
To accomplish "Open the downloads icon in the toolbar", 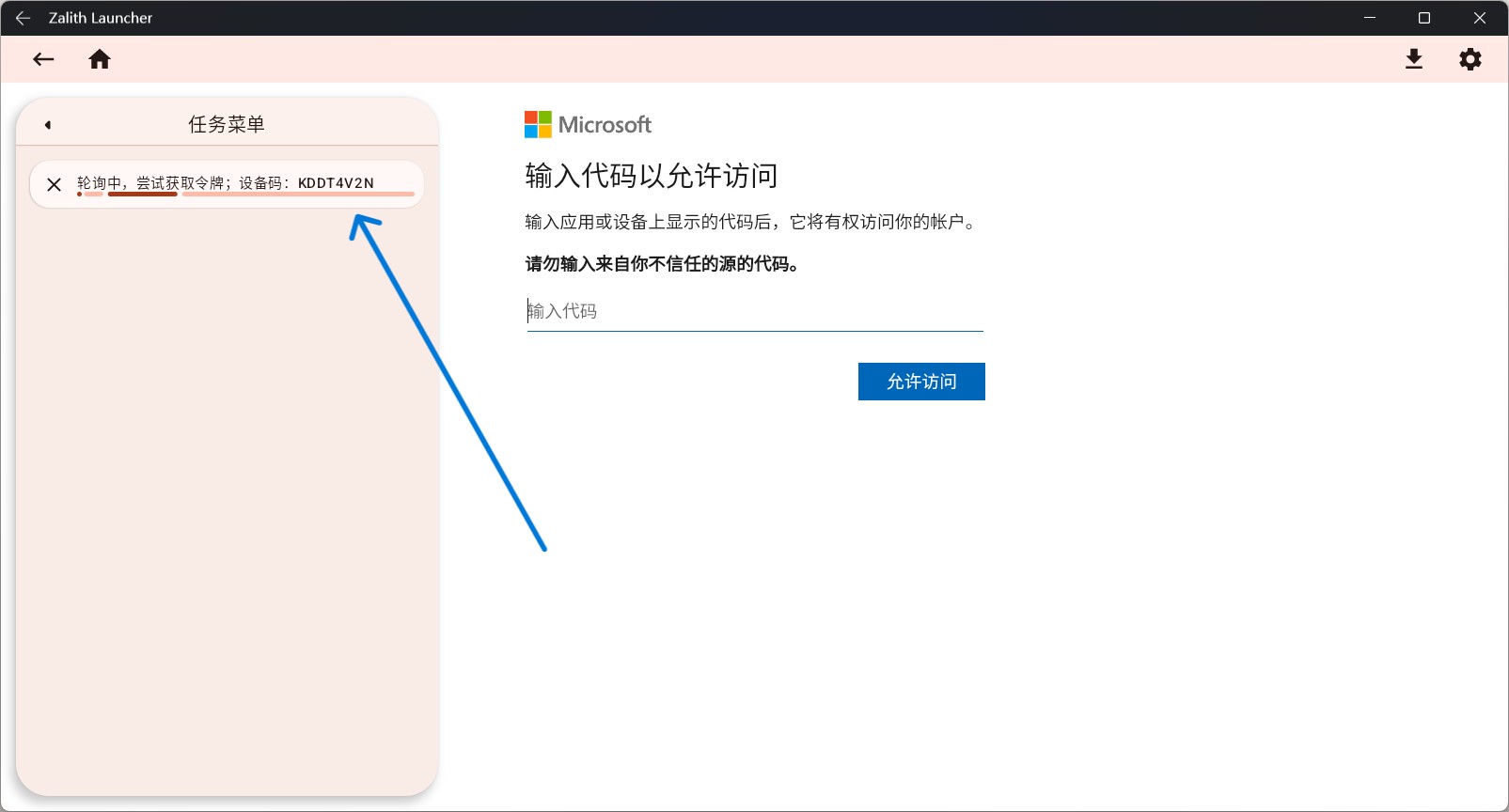I will [1413, 59].
